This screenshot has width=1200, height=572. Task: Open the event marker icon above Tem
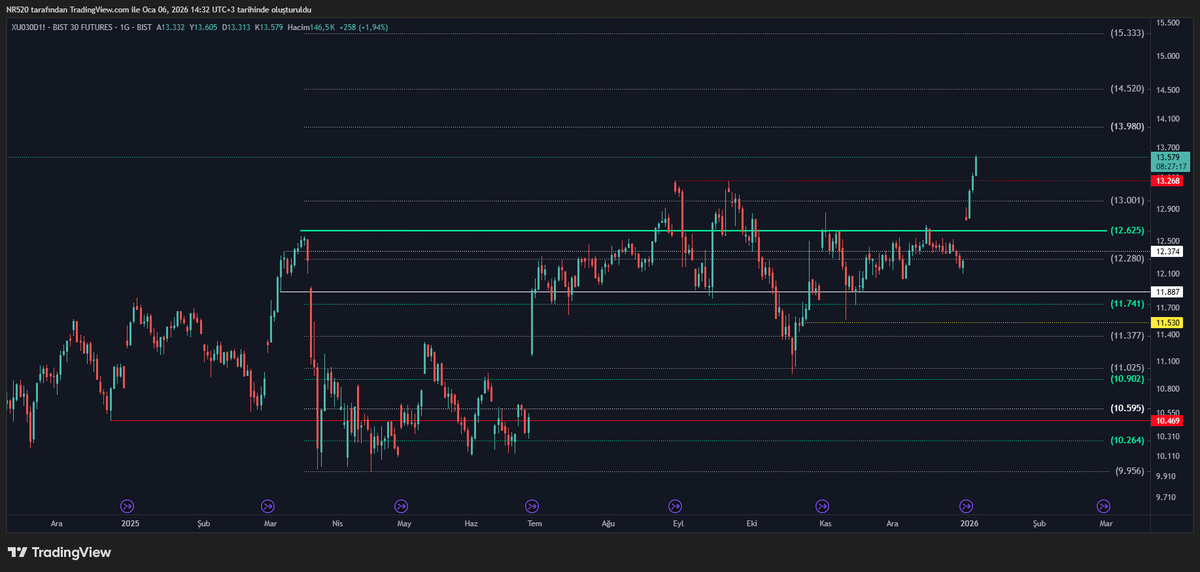click(x=532, y=506)
